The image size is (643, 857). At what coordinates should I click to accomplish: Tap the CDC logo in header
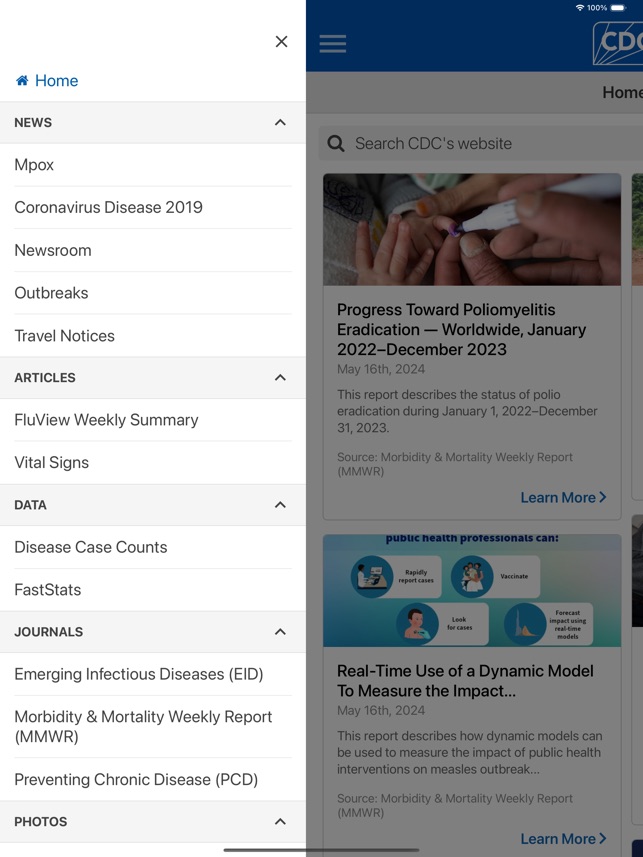(x=620, y=44)
